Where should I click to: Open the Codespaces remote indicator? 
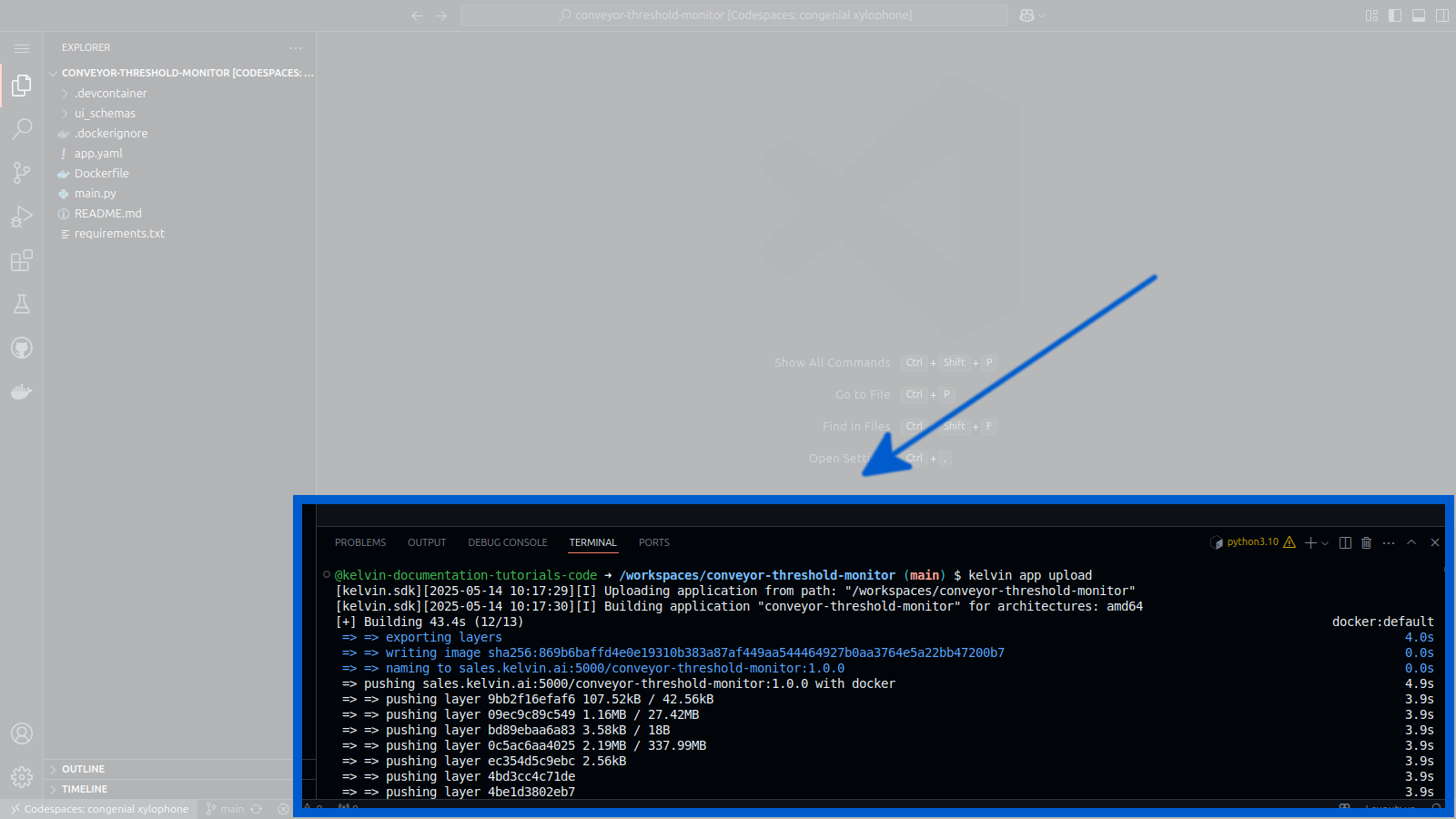click(x=98, y=809)
